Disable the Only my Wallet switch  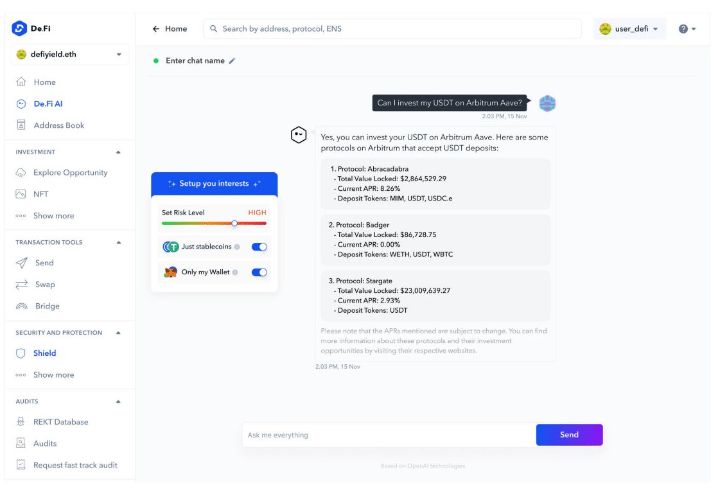(x=259, y=272)
